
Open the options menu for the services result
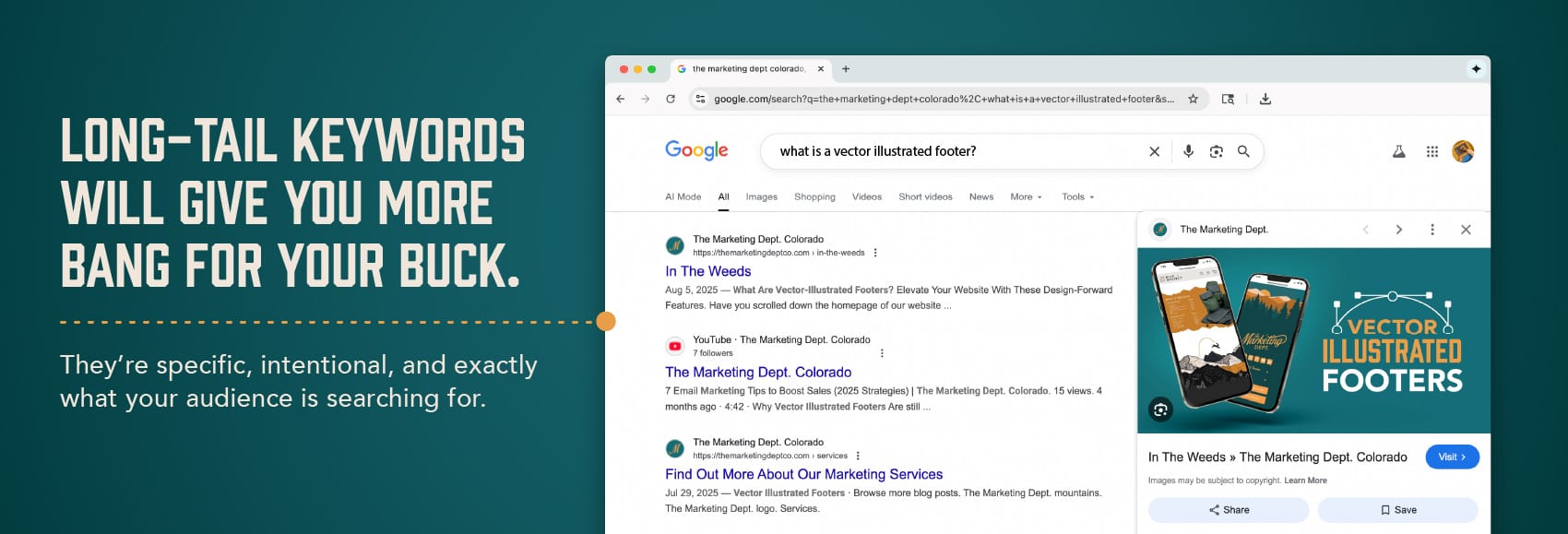858,456
